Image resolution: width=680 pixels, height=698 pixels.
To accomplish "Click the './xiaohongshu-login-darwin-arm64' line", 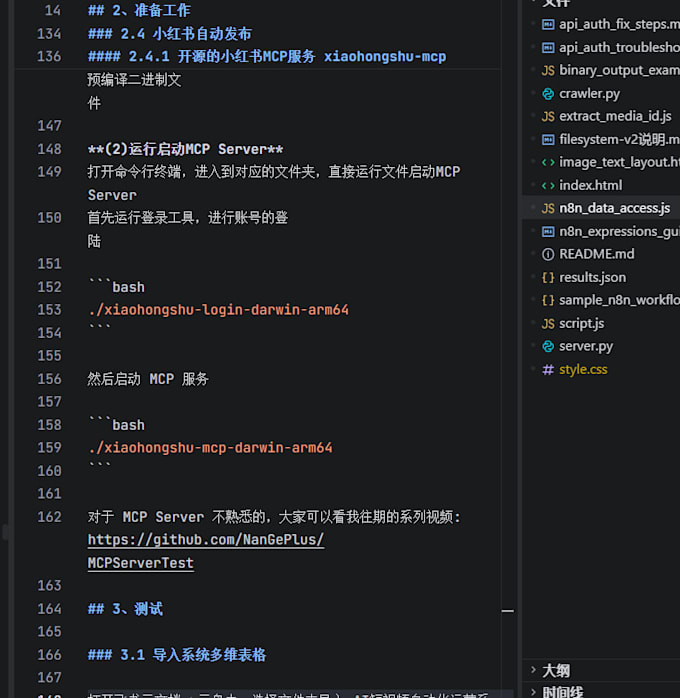I will pyautogui.click(x=219, y=309).
